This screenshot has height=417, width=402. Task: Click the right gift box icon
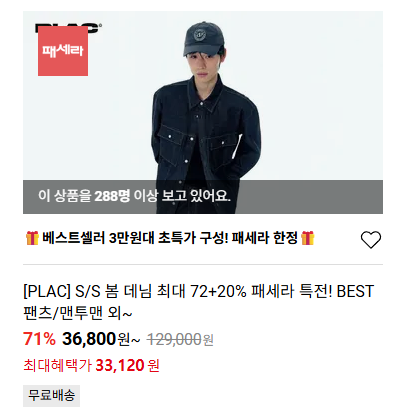(307, 238)
